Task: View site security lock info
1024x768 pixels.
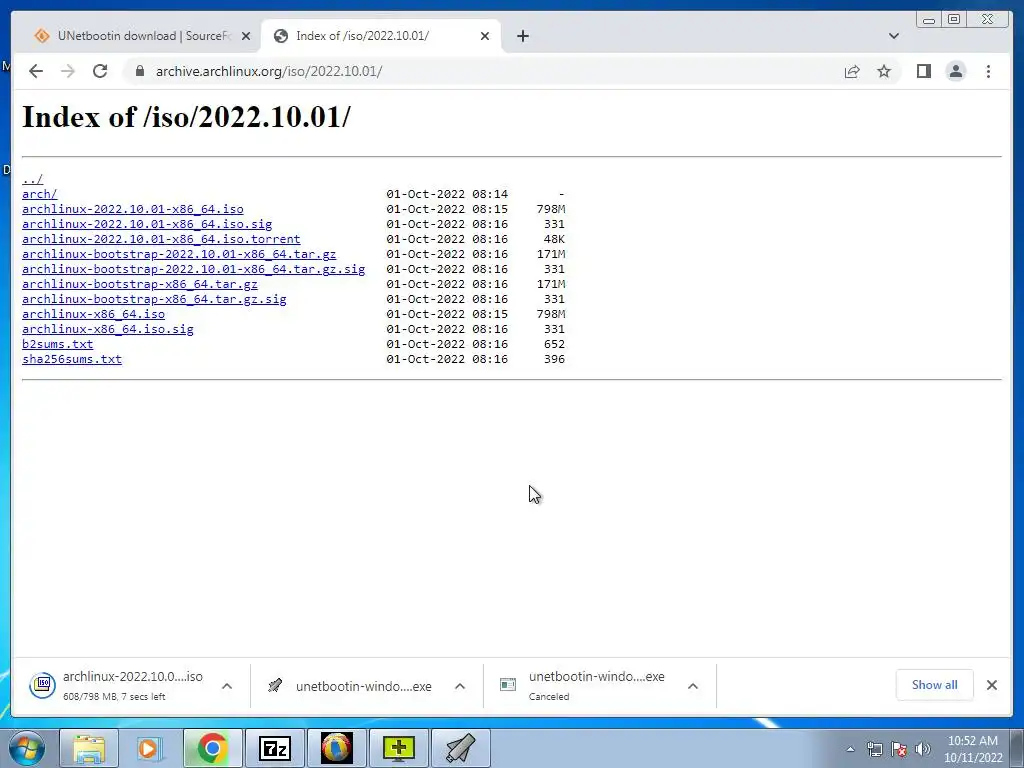Action: pyautogui.click(x=139, y=71)
